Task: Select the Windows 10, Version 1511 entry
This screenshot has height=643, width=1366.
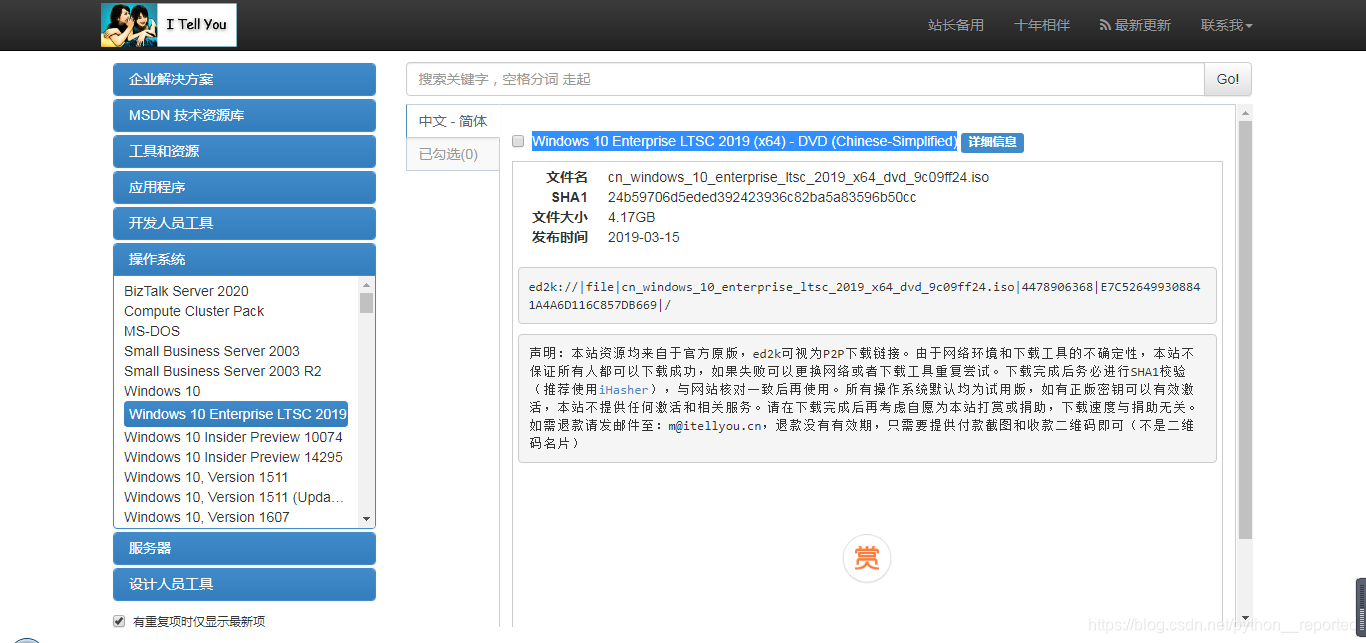Action: pos(206,477)
